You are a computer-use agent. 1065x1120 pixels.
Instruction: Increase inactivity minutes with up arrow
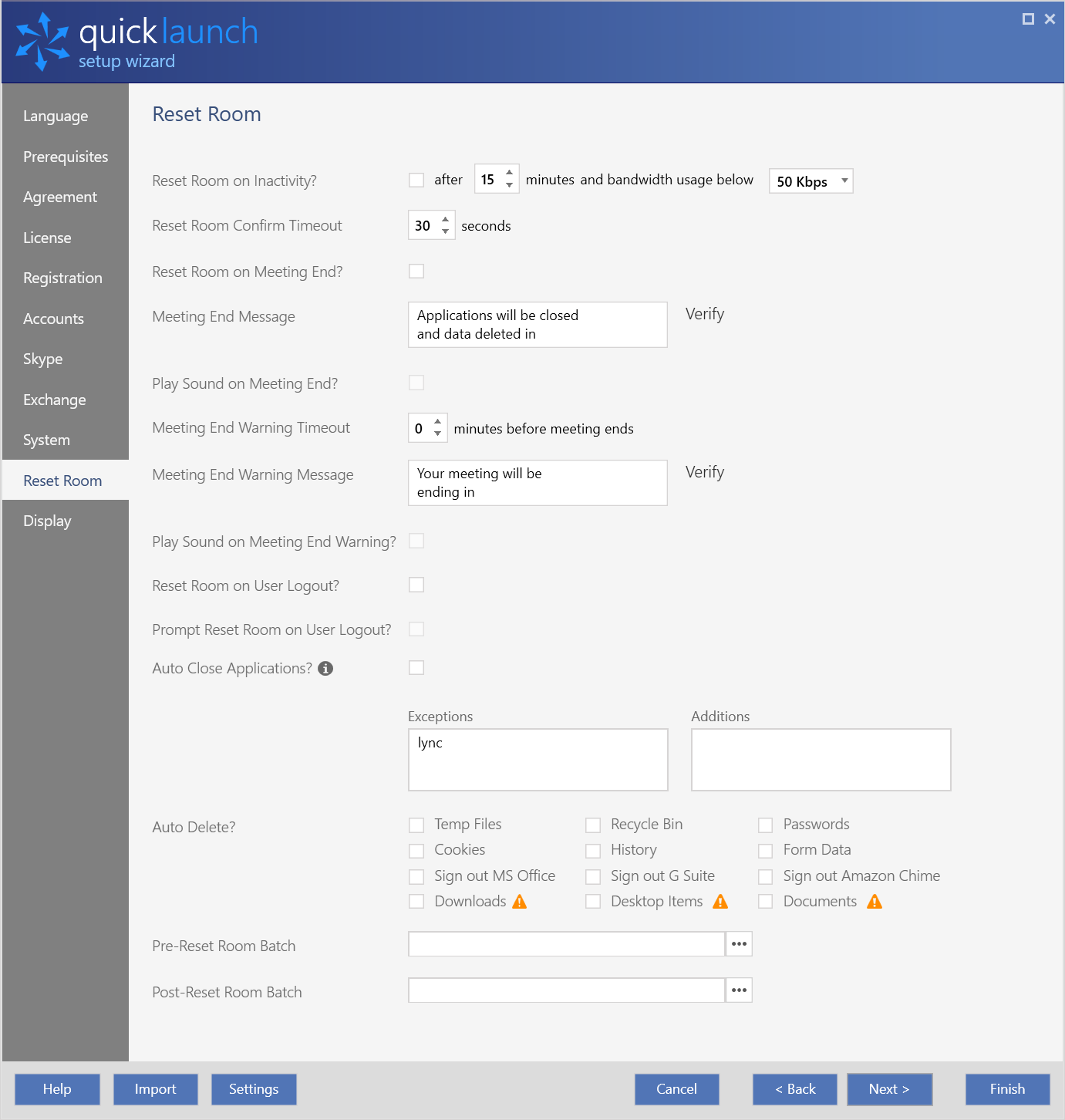(x=509, y=173)
